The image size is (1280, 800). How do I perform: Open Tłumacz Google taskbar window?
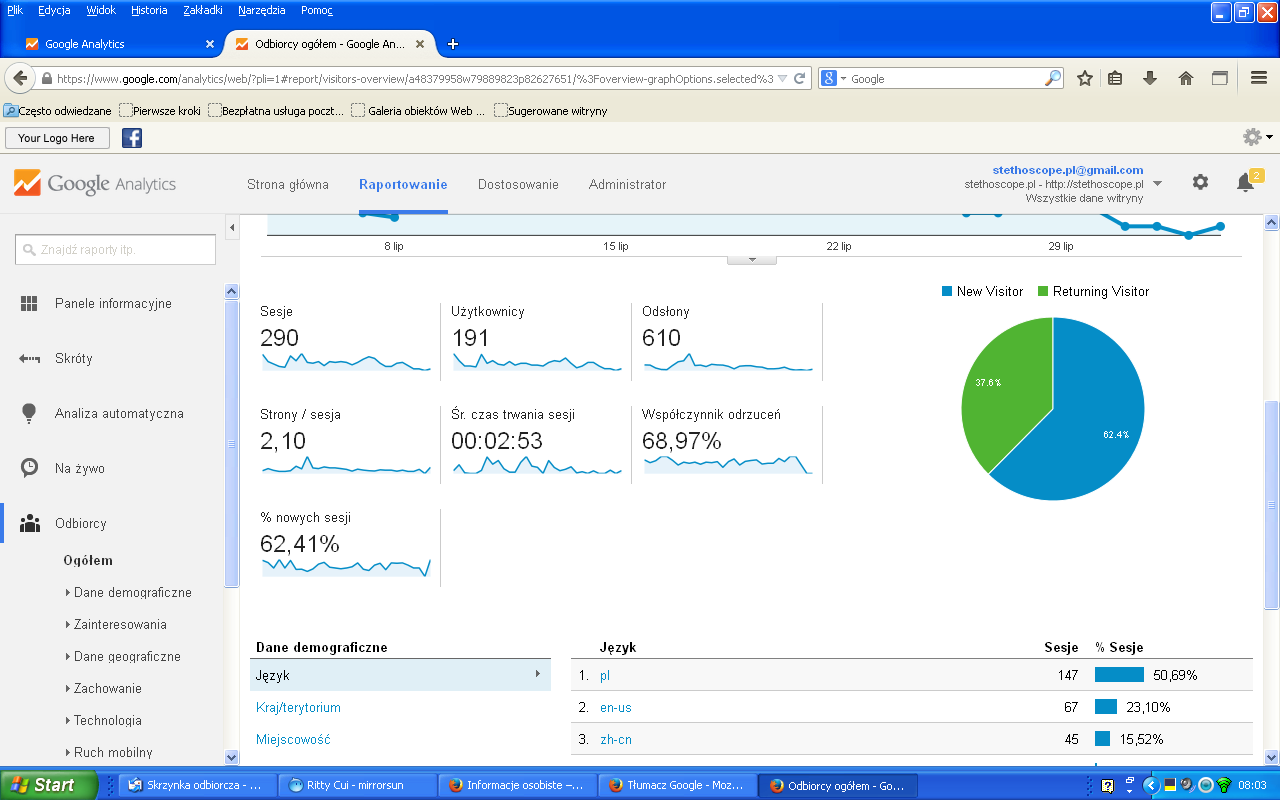click(x=677, y=785)
